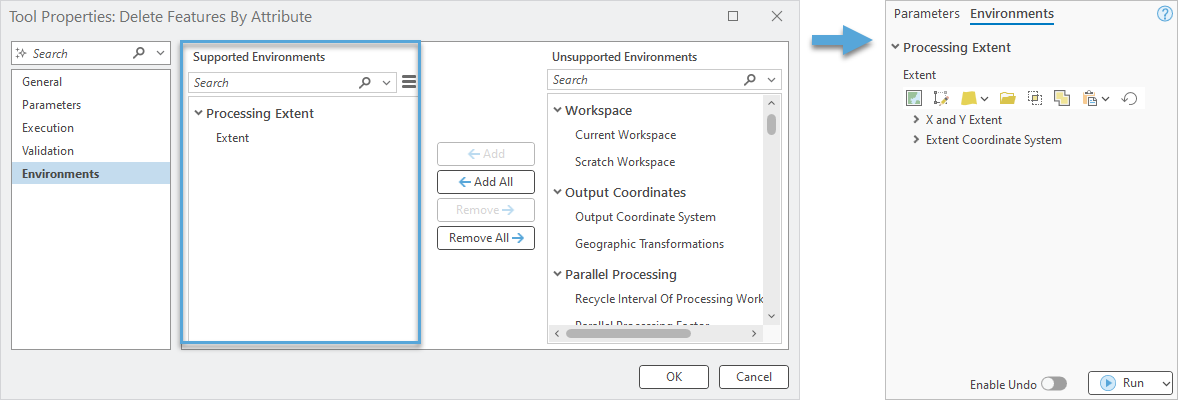Click the Intersection of Inputs extent icon

[x=1035, y=98]
